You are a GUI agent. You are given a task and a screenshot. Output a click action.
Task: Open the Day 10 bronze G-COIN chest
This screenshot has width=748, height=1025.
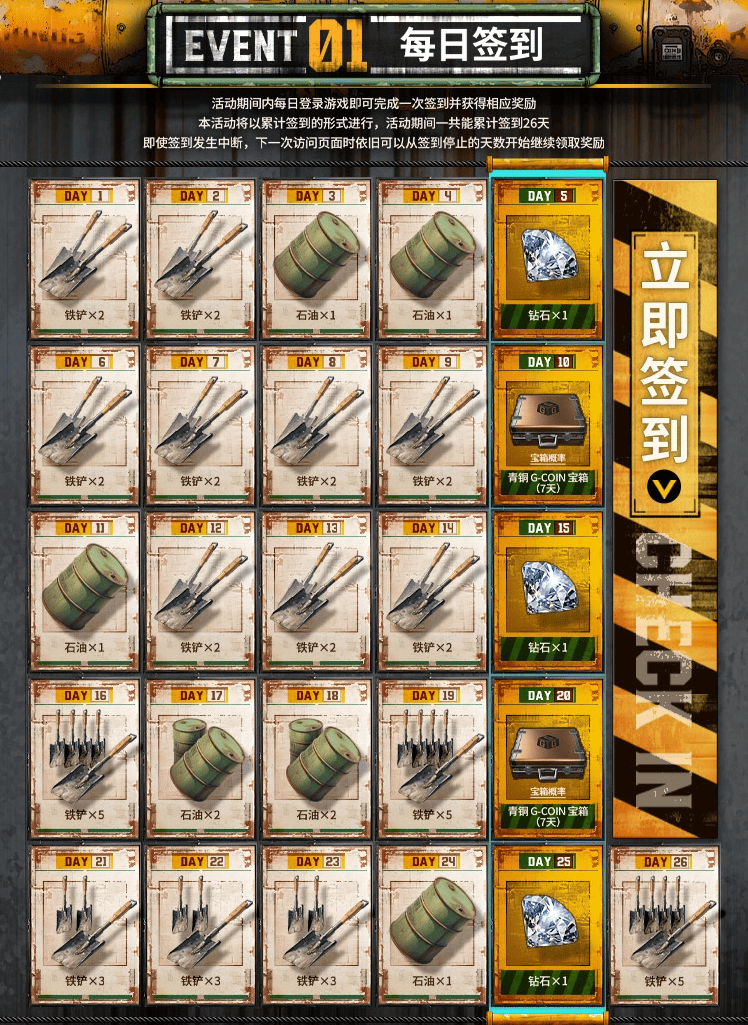pos(548,426)
